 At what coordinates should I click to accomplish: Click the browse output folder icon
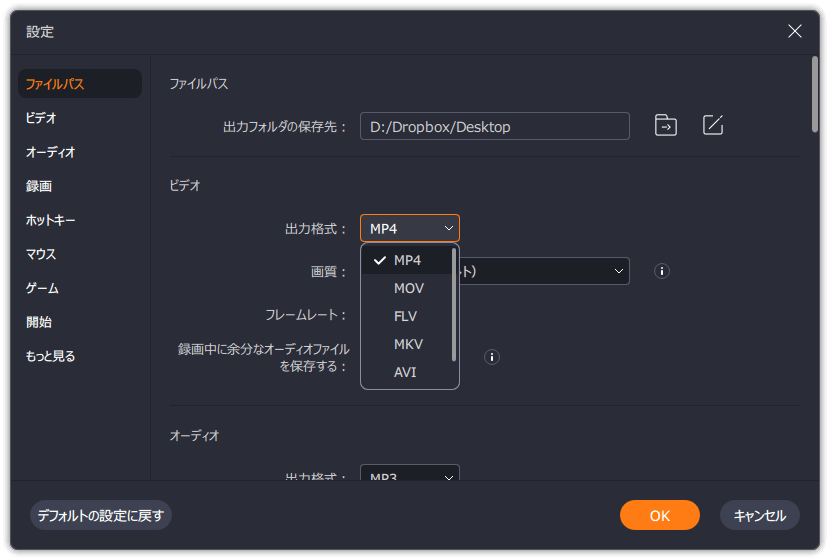tap(665, 125)
